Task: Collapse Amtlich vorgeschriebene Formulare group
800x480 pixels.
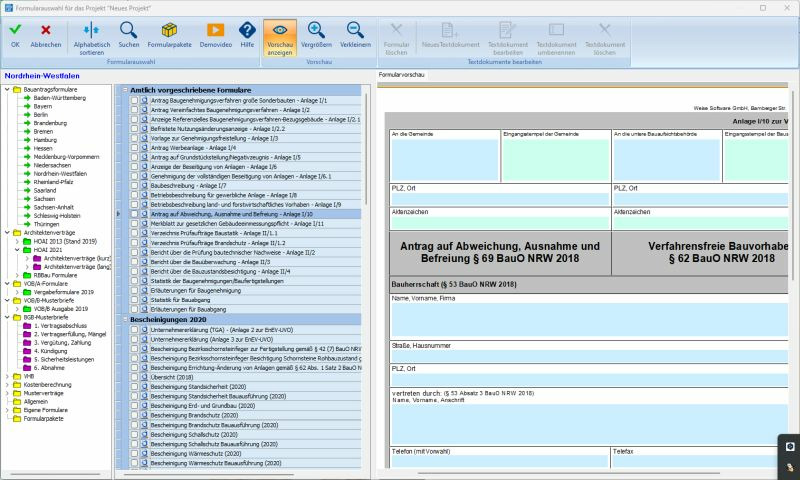Action: pos(124,90)
